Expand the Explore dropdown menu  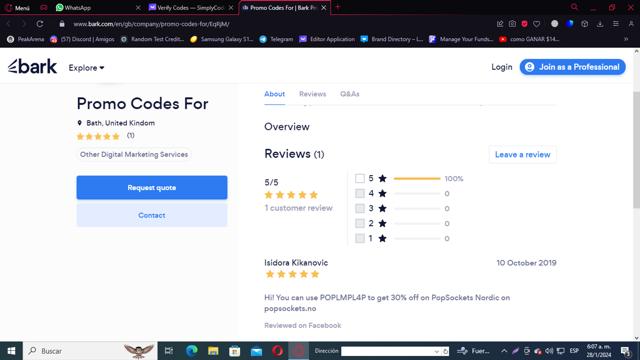click(x=86, y=68)
